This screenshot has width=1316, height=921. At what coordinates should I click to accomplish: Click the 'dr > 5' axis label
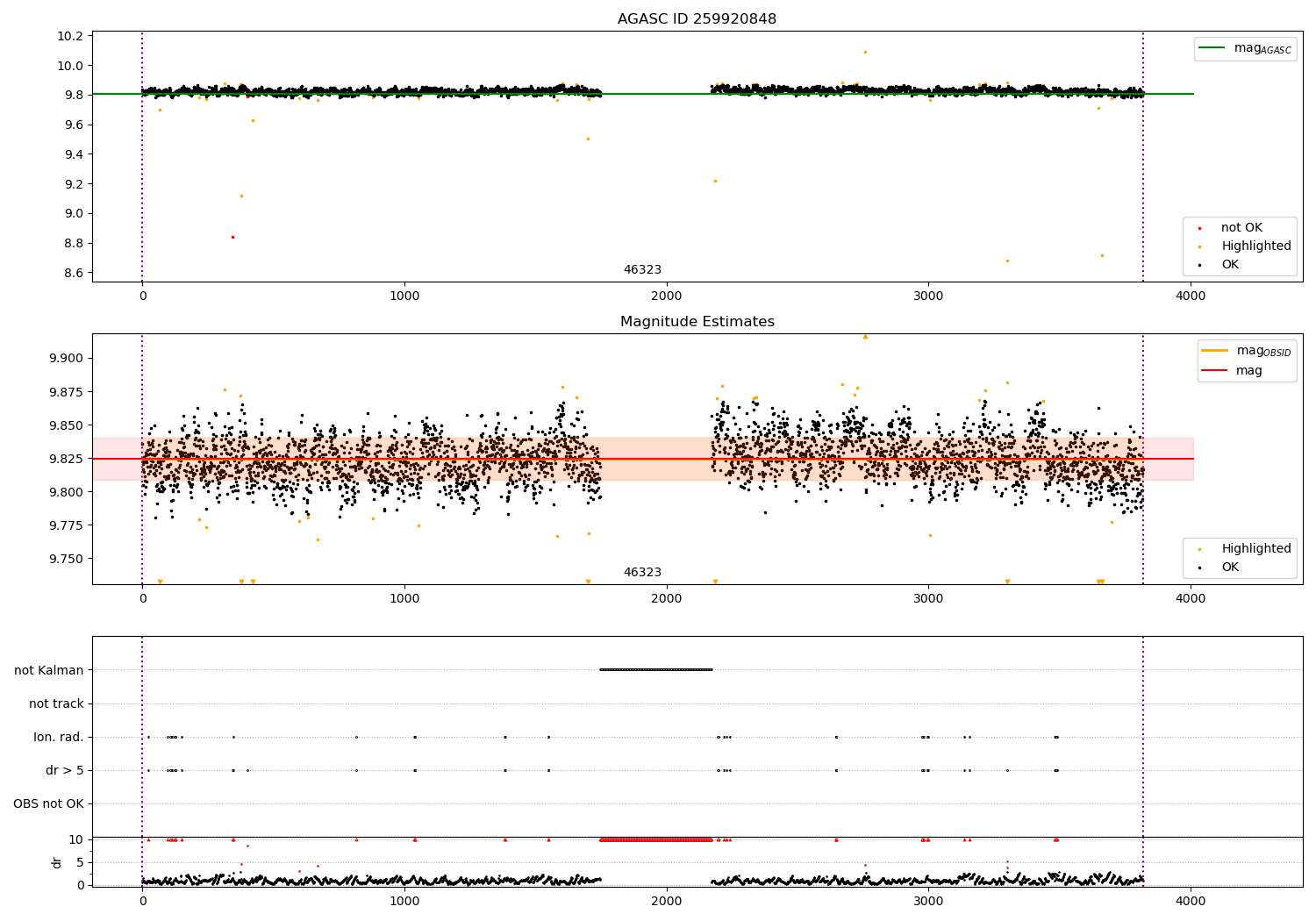(x=65, y=770)
